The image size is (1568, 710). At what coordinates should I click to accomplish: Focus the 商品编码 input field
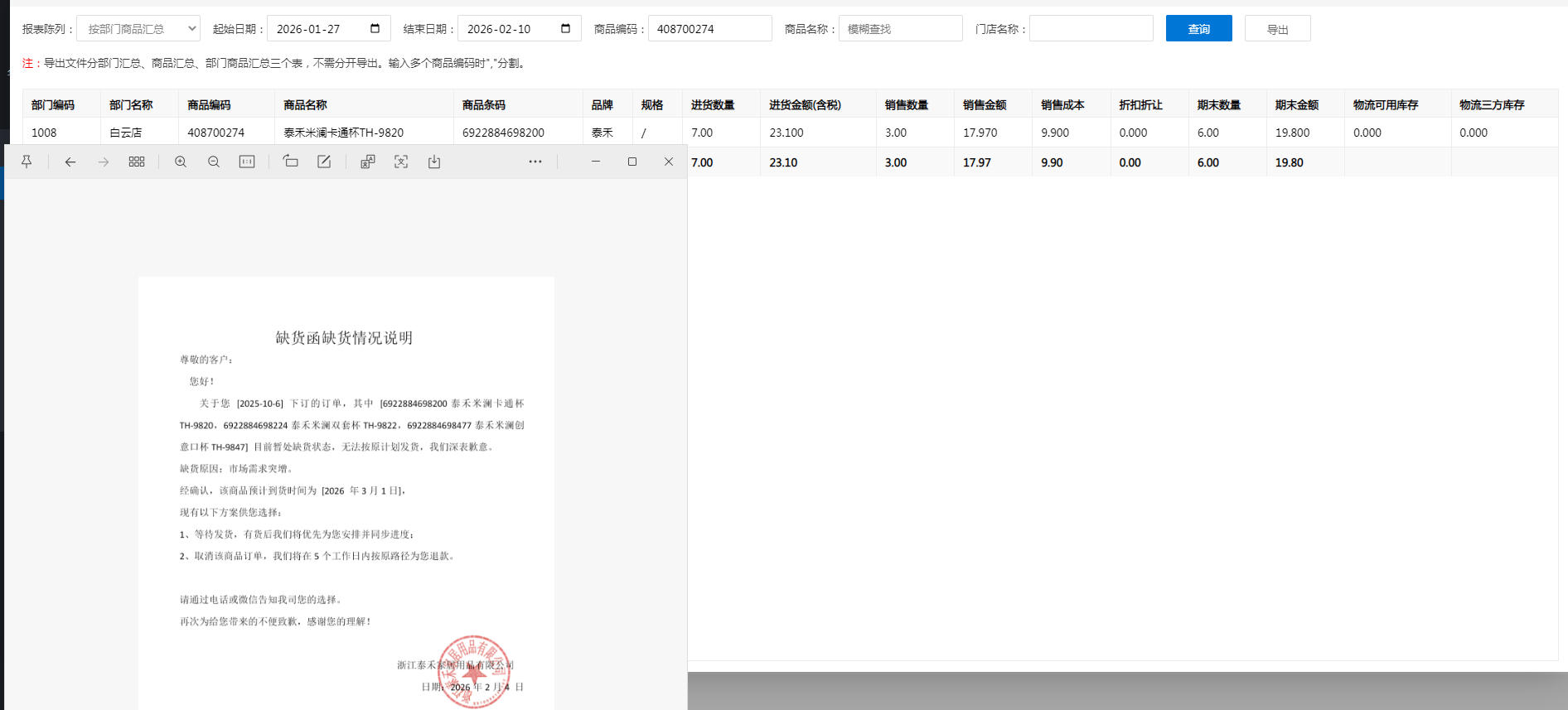point(709,29)
